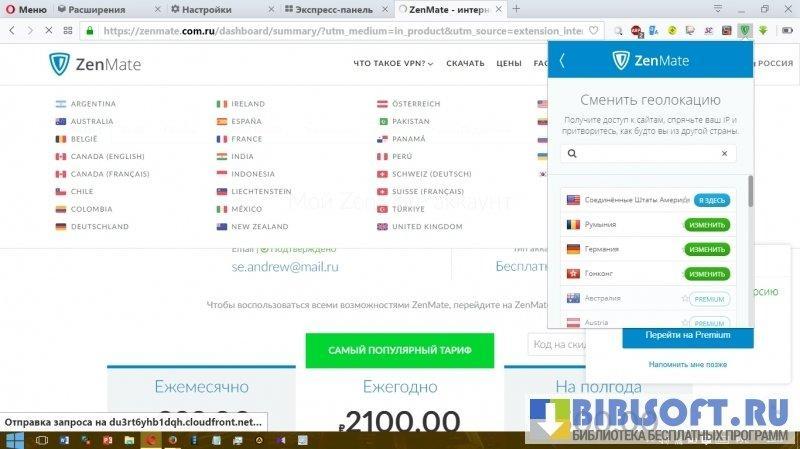Open a new browser tab

(516, 9)
